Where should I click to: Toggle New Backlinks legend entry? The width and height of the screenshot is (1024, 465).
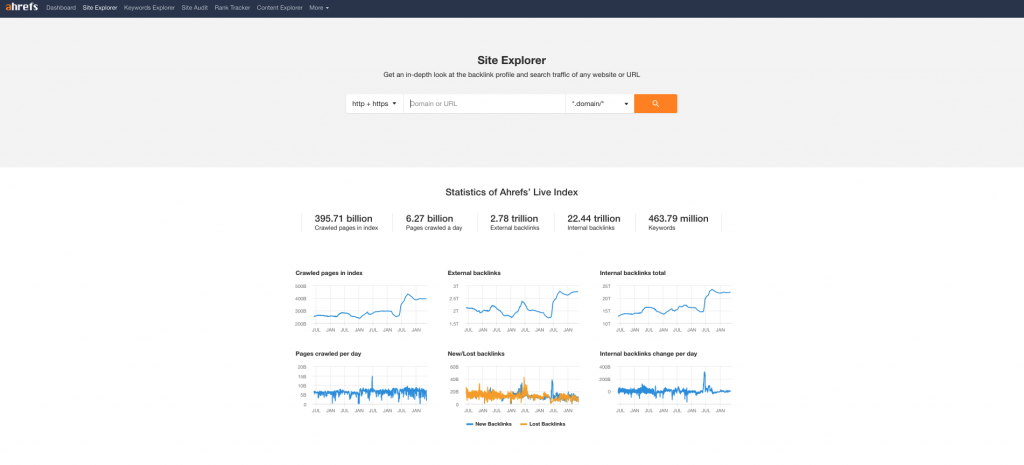488,424
